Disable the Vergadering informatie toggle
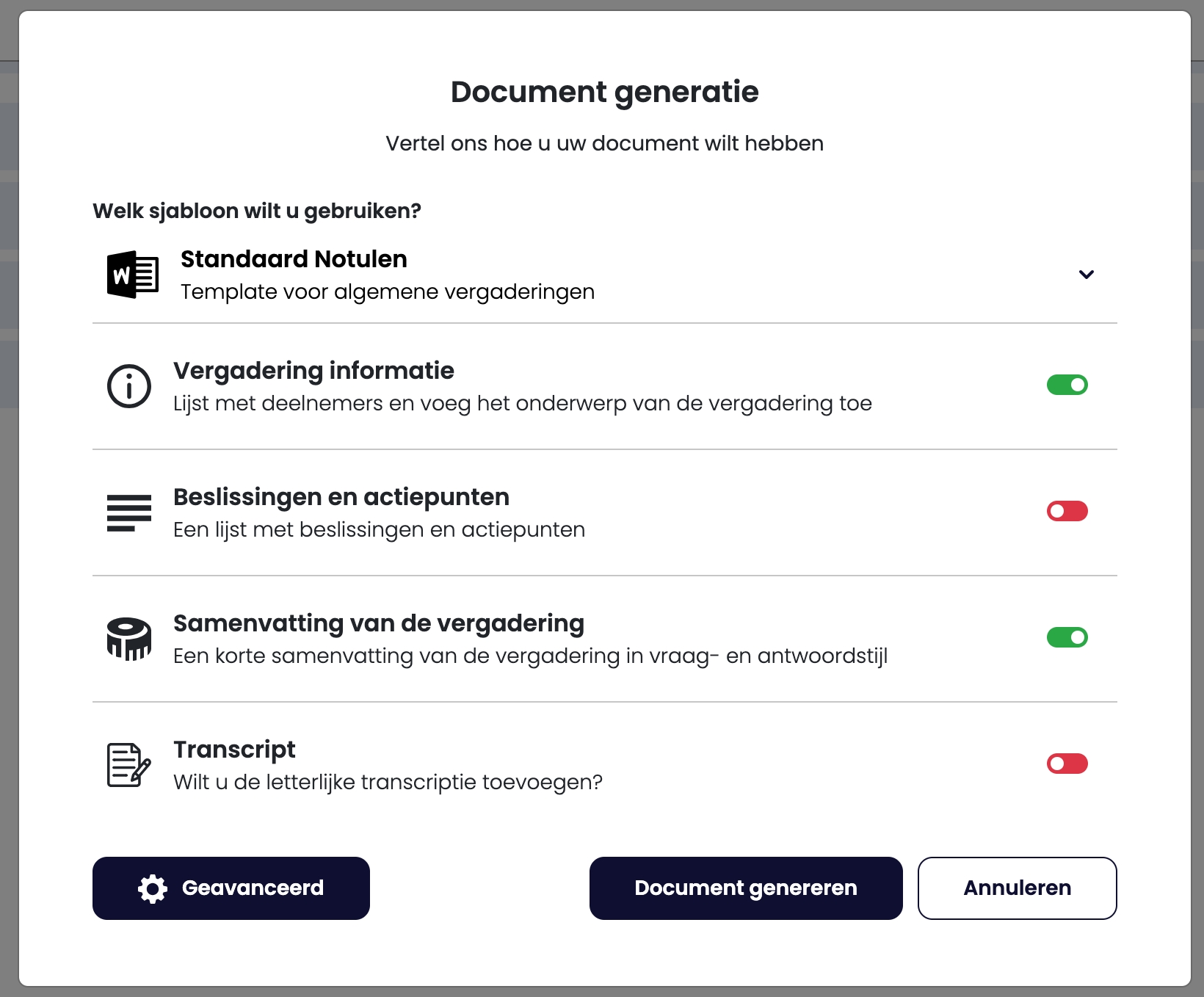 click(x=1067, y=385)
